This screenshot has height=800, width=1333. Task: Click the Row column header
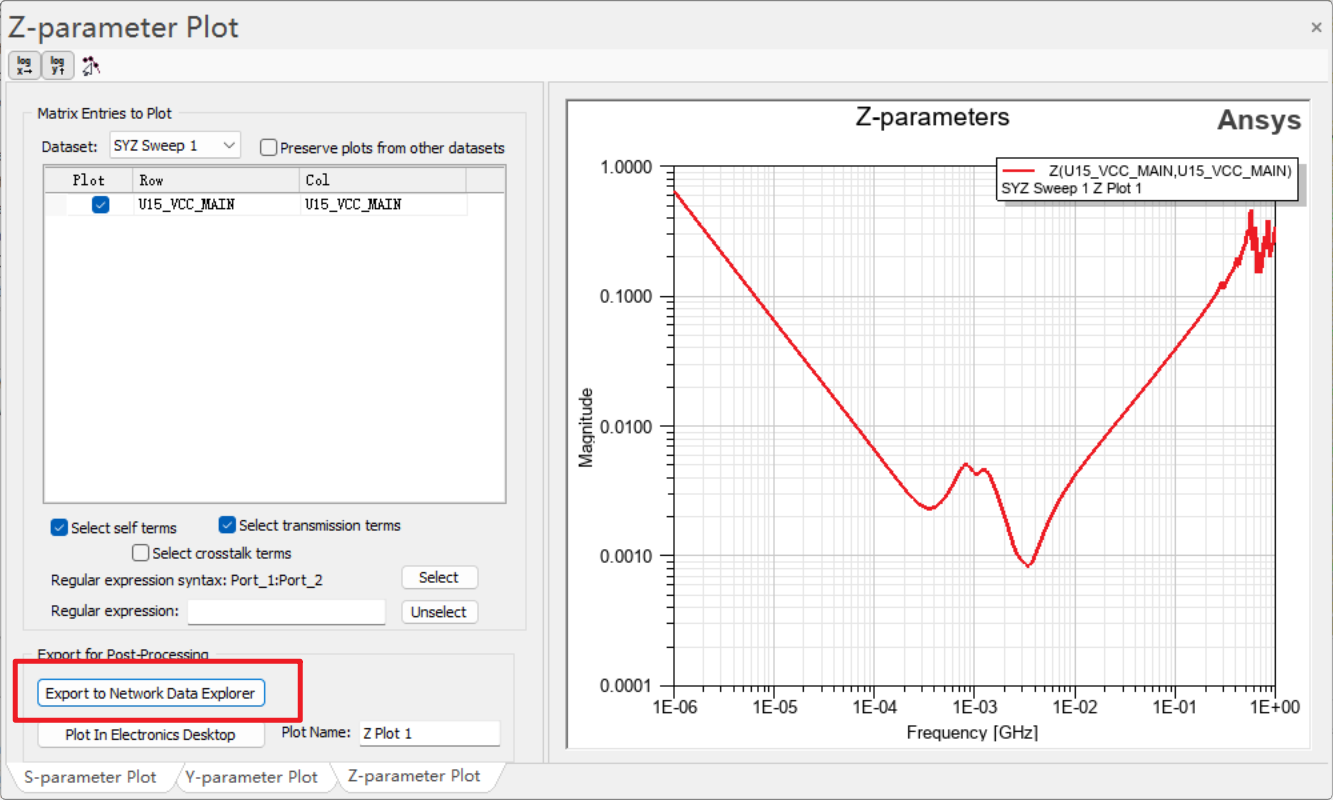216,180
